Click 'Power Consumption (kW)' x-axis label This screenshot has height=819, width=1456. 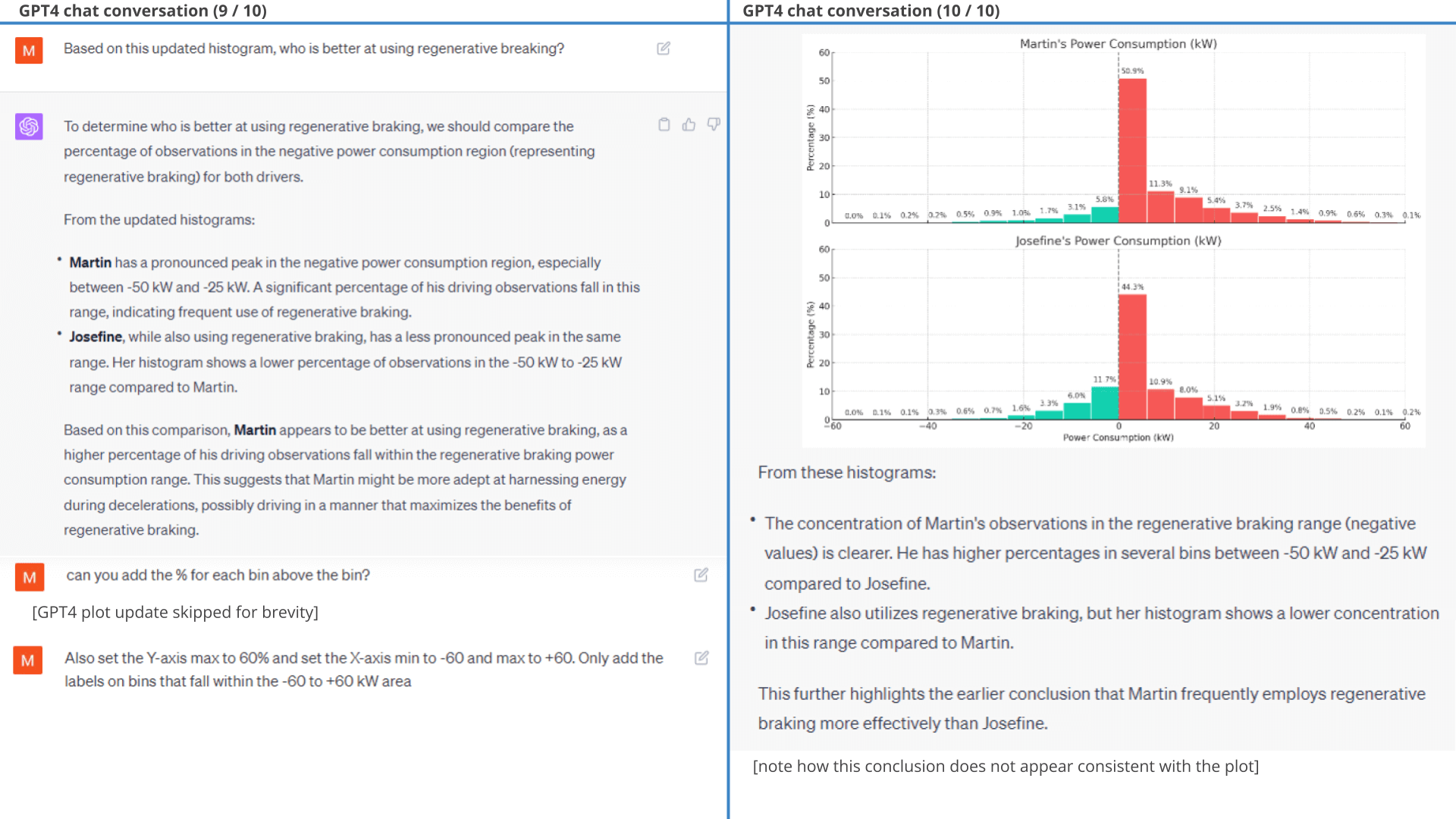(1118, 438)
